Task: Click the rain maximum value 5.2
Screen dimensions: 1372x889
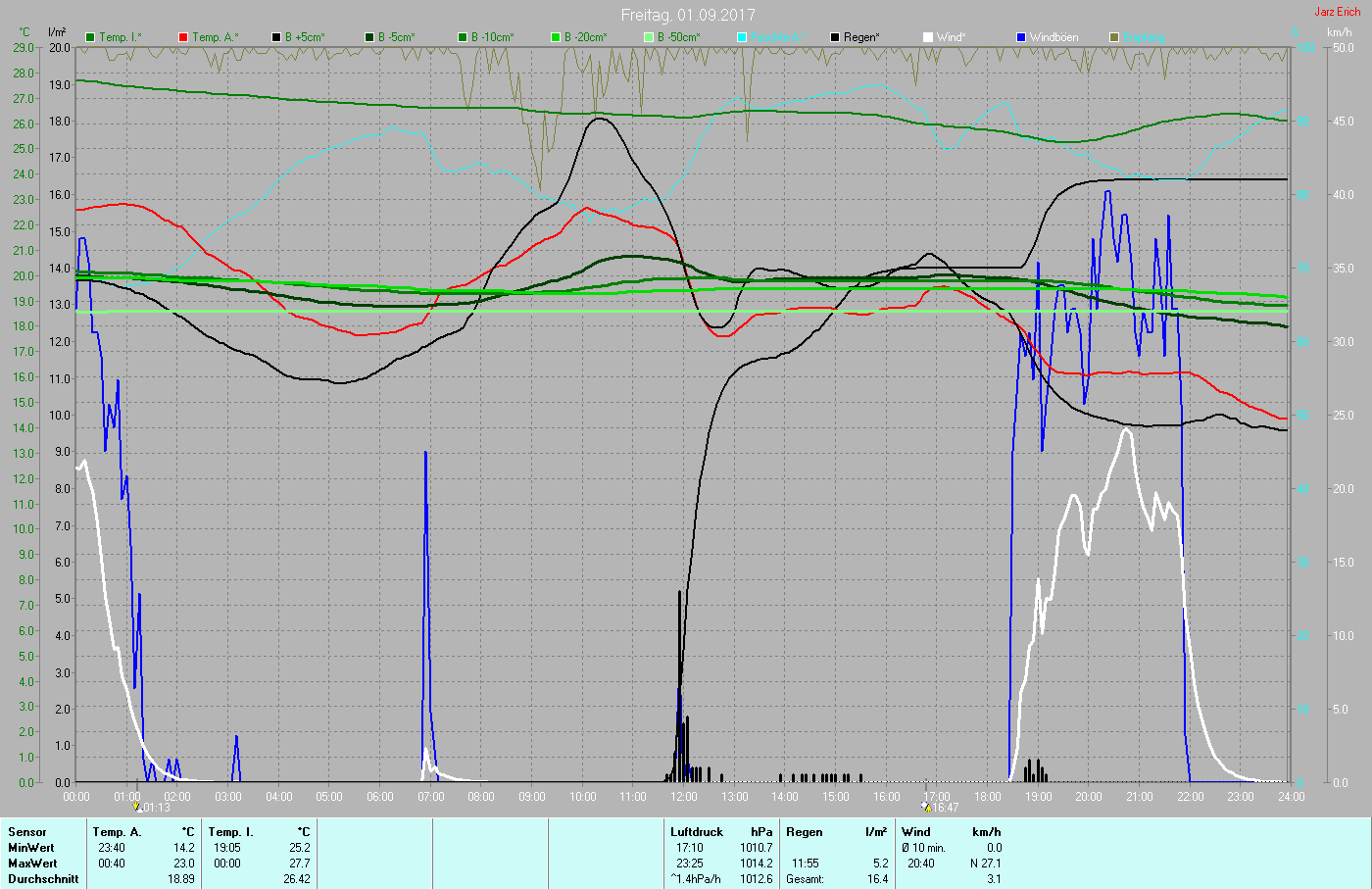Action: pos(880,864)
